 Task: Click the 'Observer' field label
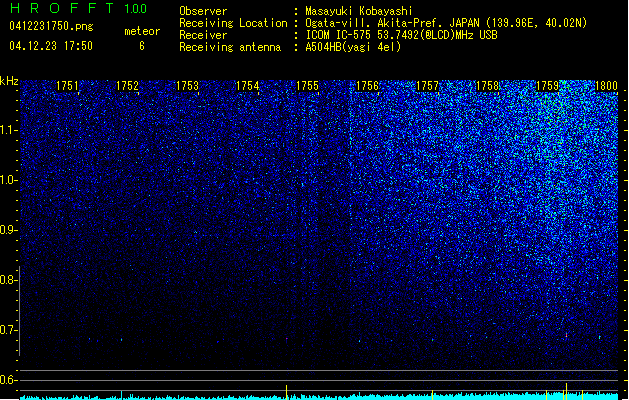pos(203,11)
